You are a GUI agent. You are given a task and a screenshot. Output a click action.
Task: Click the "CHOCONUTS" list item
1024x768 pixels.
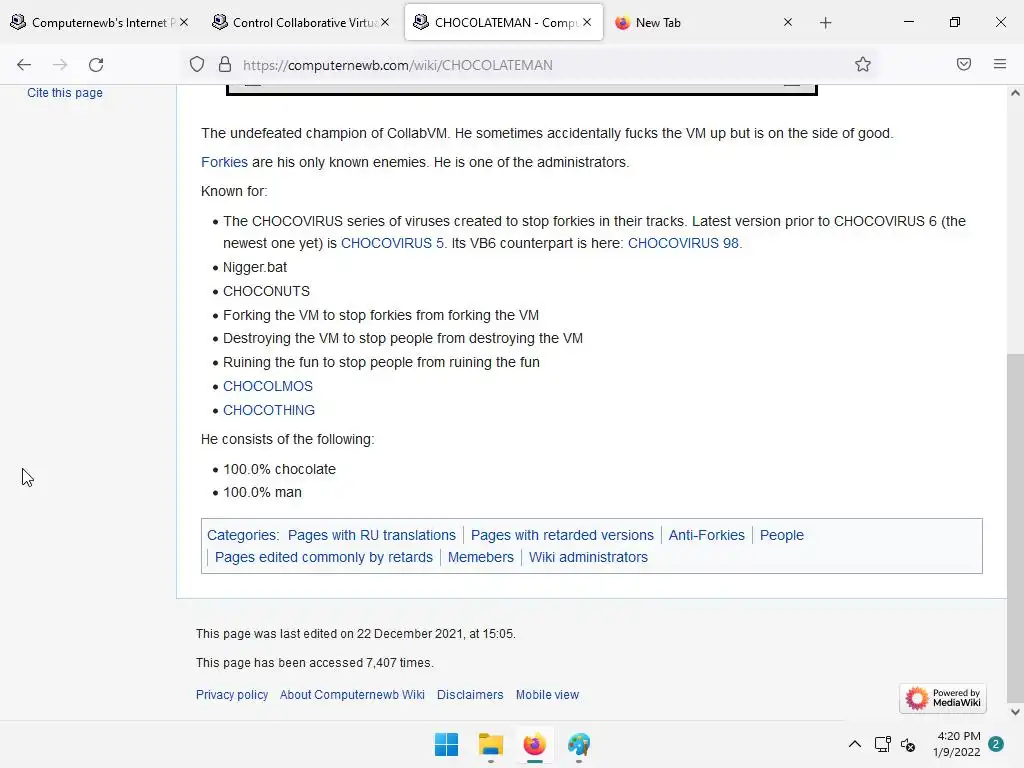click(x=266, y=291)
